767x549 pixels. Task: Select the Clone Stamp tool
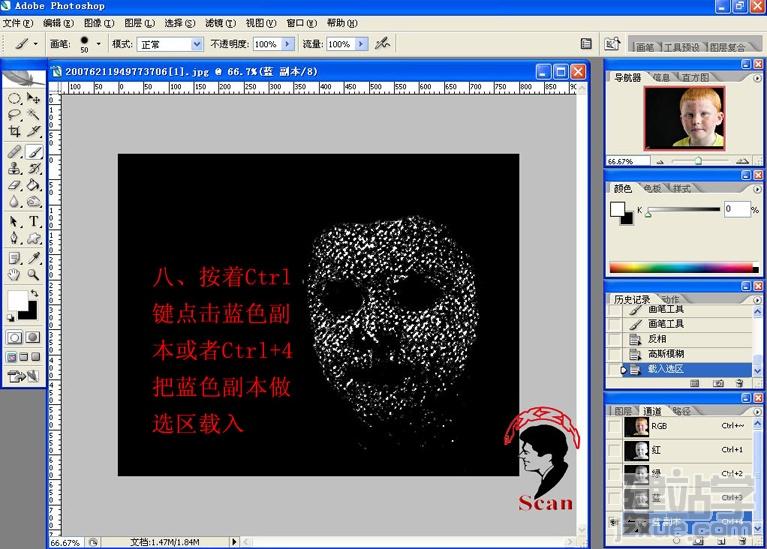[15, 169]
